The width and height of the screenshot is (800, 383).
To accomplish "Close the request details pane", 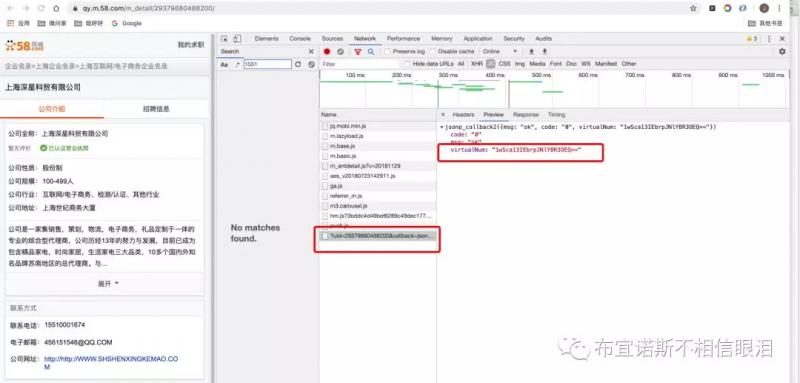I will 443,115.
